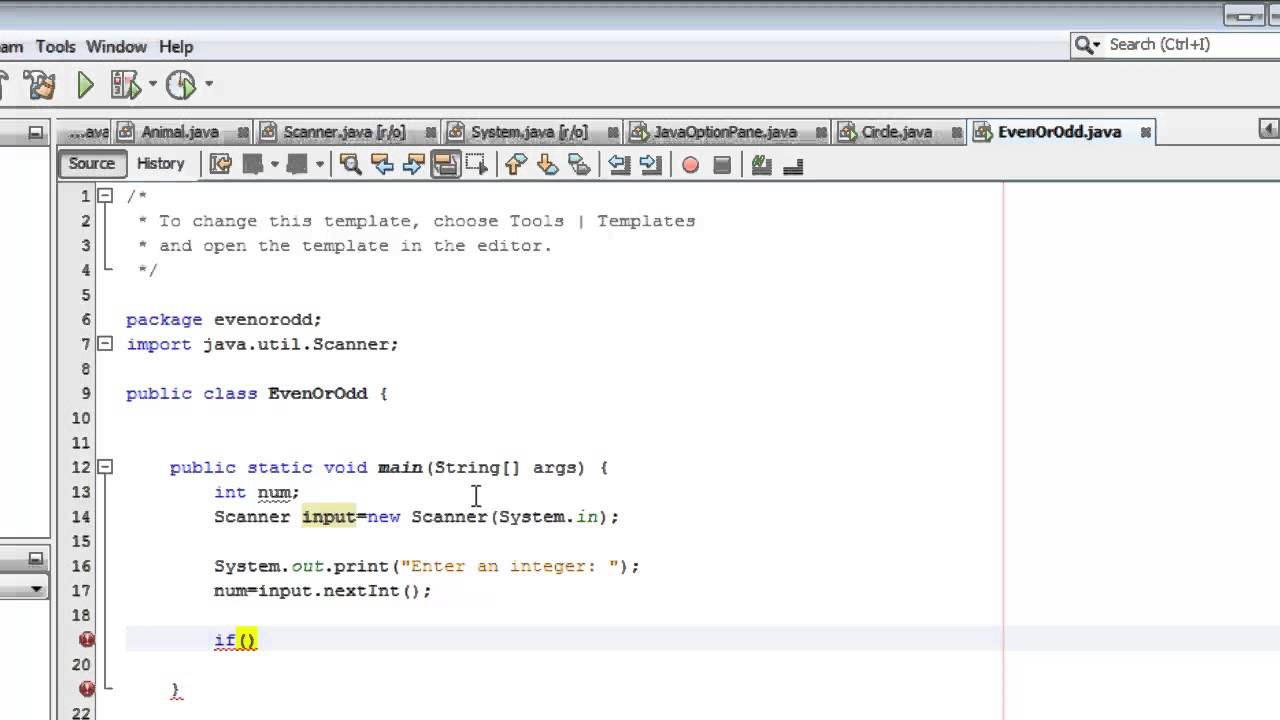Close the Animal.java tab
The height and width of the screenshot is (720, 1280).
242,132
